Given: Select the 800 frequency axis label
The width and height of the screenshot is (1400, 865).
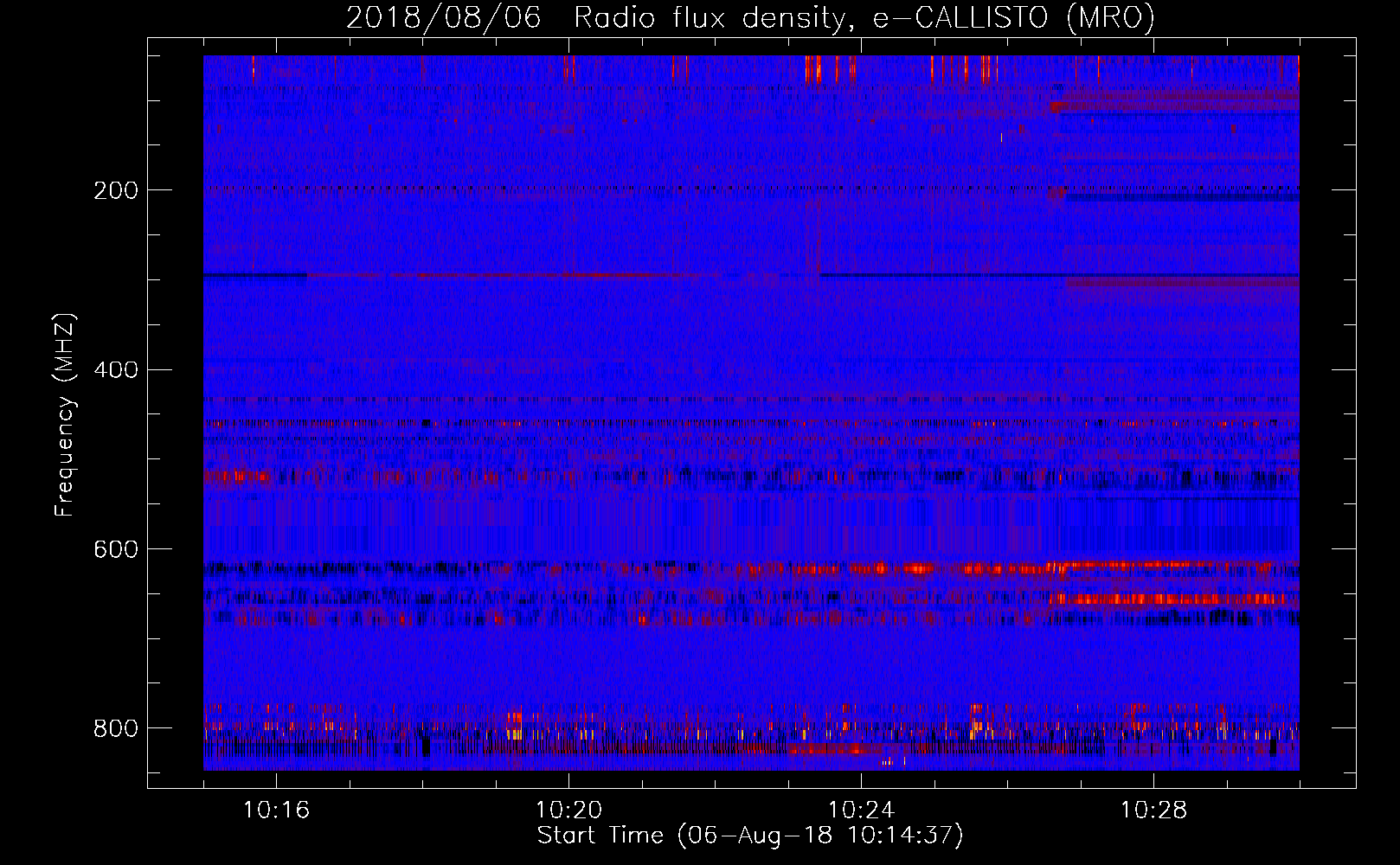Looking at the screenshot, I should click(x=116, y=728).
